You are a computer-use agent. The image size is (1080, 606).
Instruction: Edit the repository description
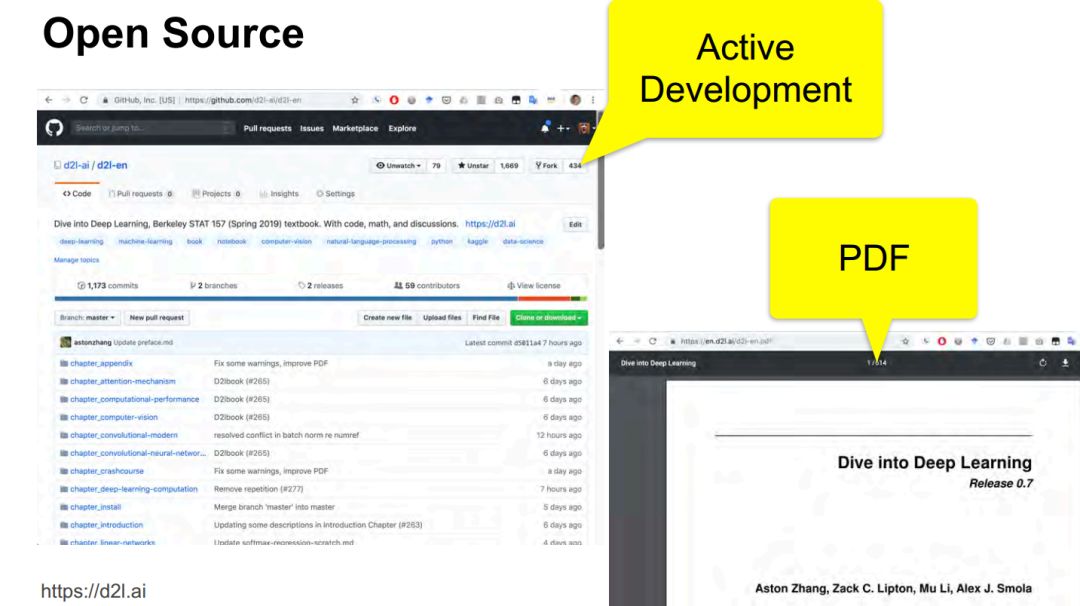575,224
